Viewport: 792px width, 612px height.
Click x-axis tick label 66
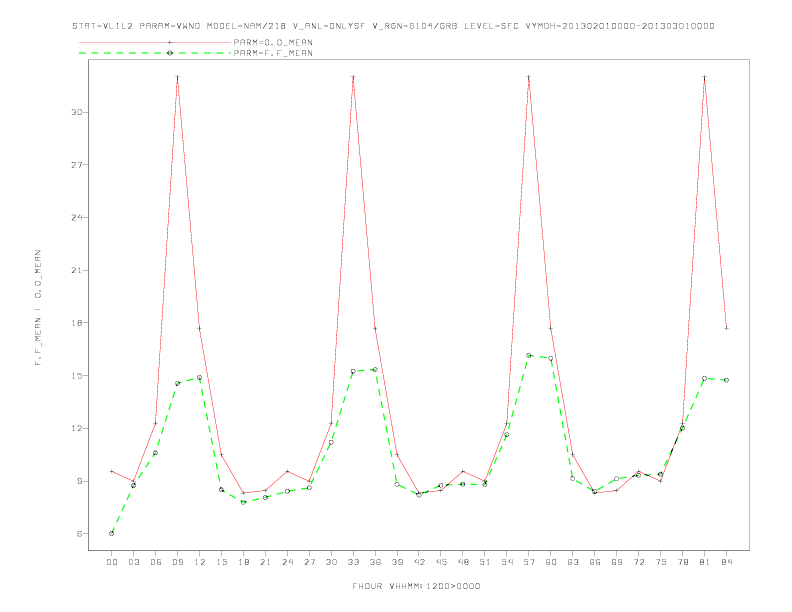pos(595,562)
